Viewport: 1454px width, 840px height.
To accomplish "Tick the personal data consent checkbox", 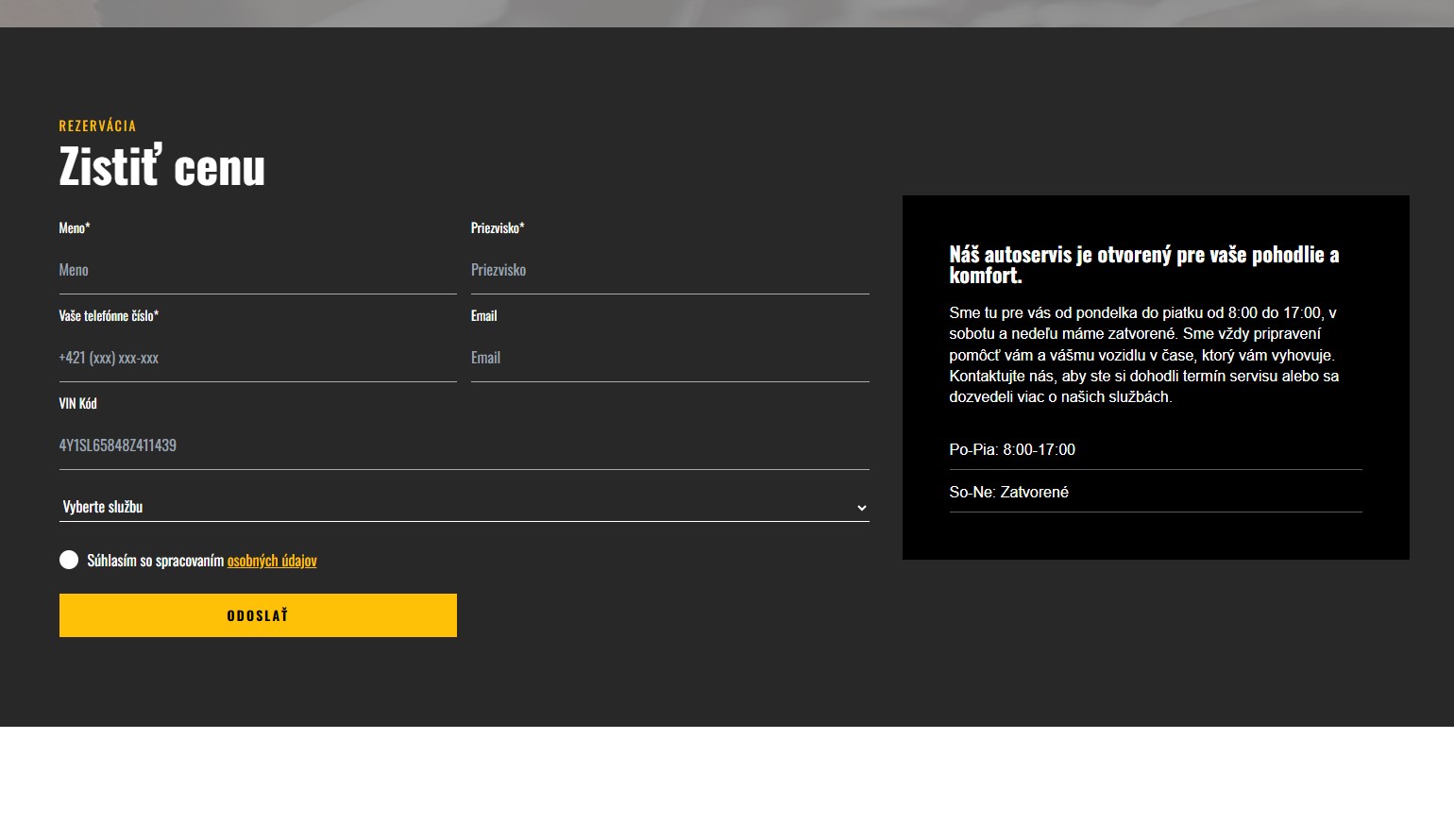I will click(69, 560).
